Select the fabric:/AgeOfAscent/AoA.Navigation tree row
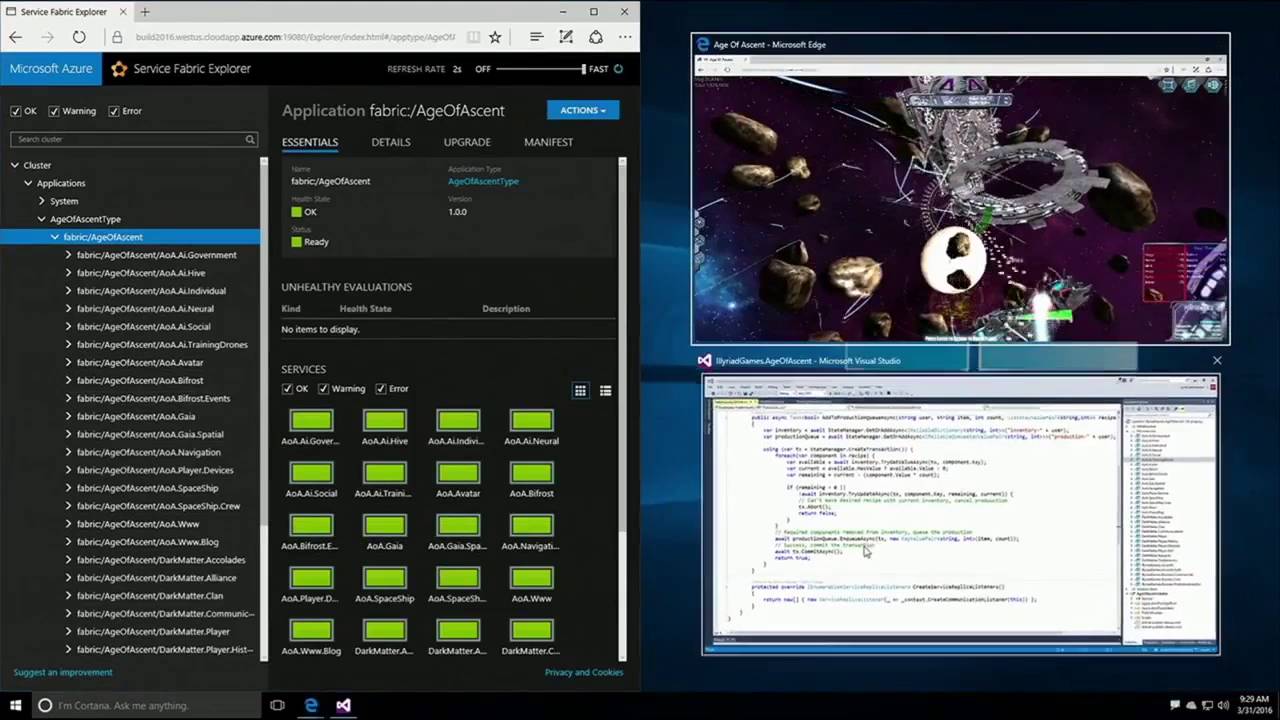Viewport: 1280px width, 720px height. [148, 452]
